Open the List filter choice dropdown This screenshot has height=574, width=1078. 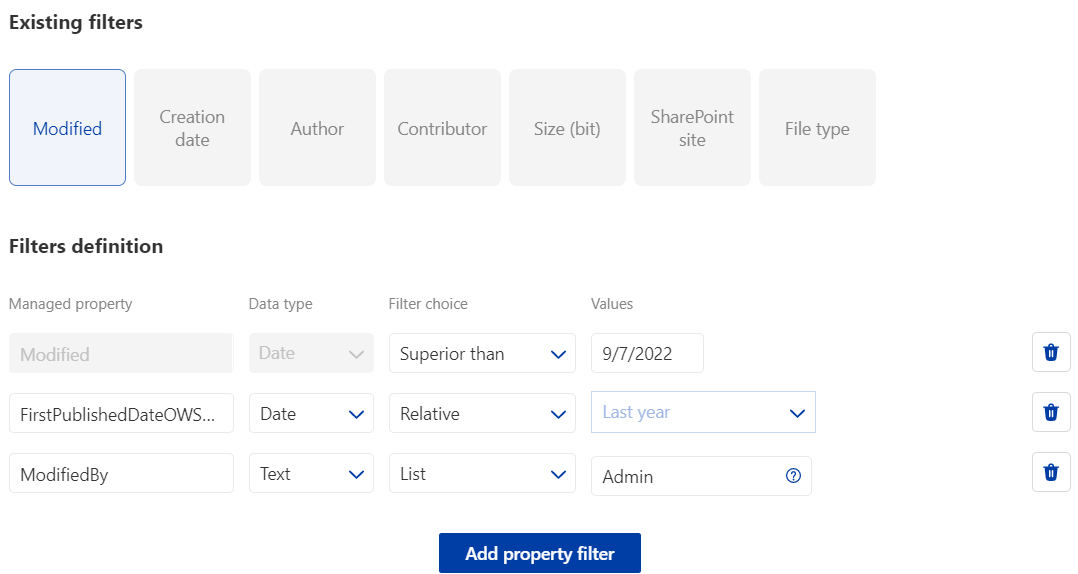[x=482, y=473]
